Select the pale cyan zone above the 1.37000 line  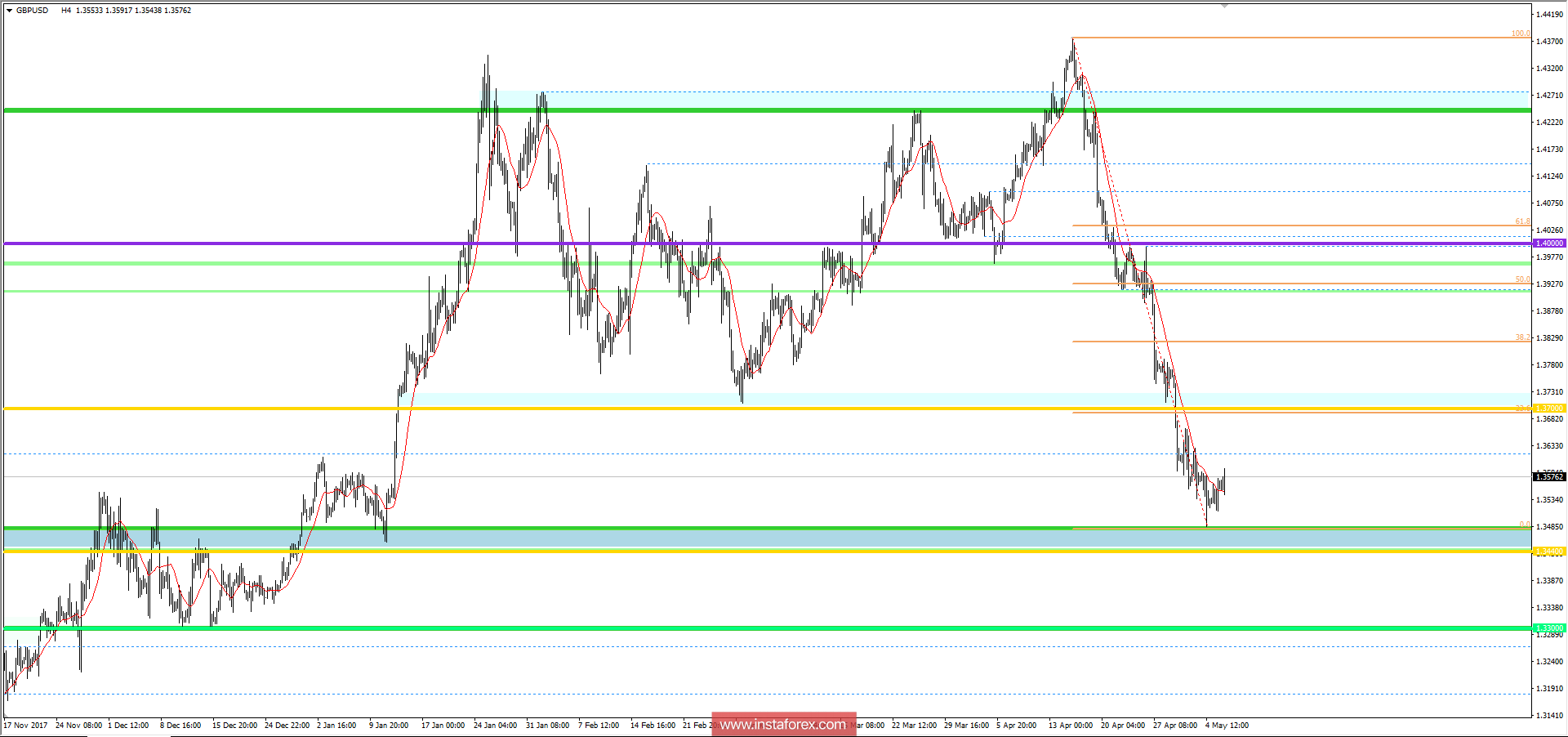(972, 400)
